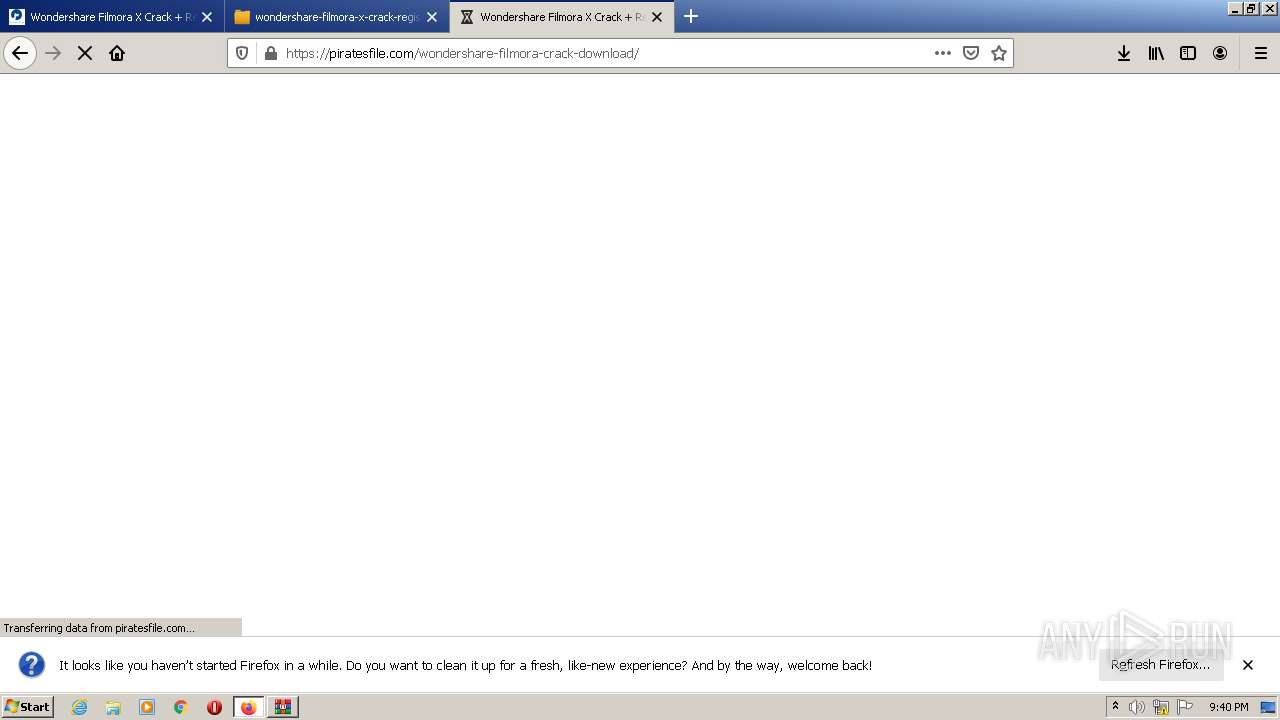Screen dimensions: 1280x720
Task: View site security padlock details
Action: click(x=270, y=53)
